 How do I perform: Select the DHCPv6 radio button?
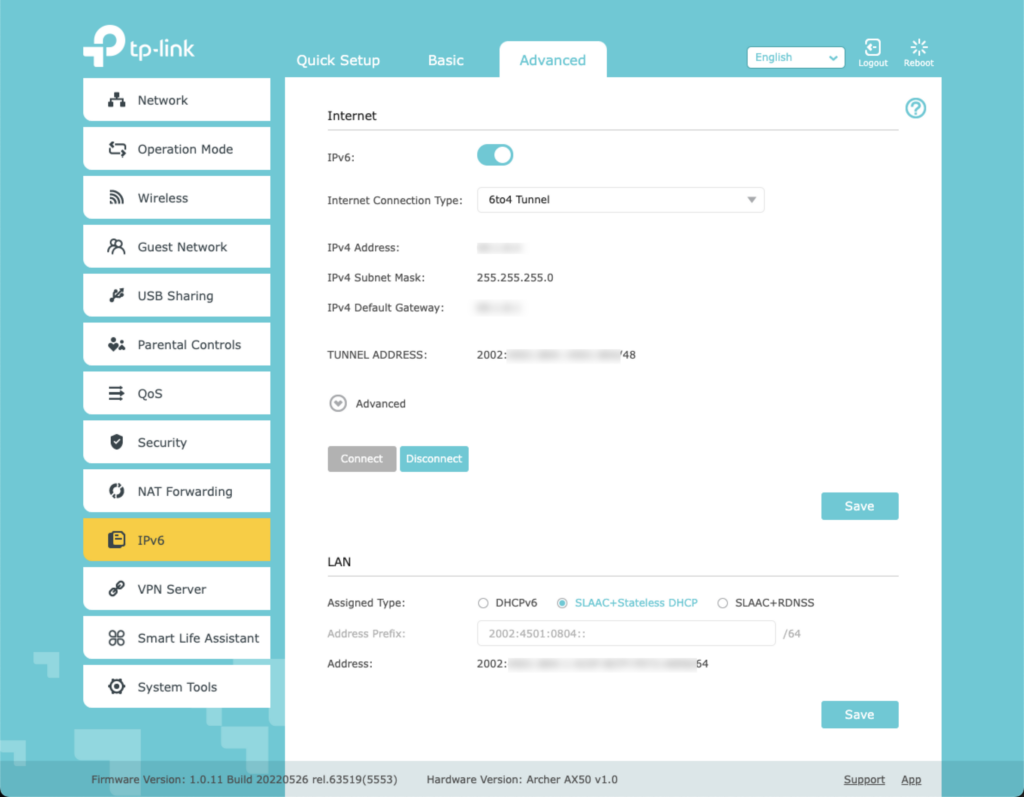[484, 603]
